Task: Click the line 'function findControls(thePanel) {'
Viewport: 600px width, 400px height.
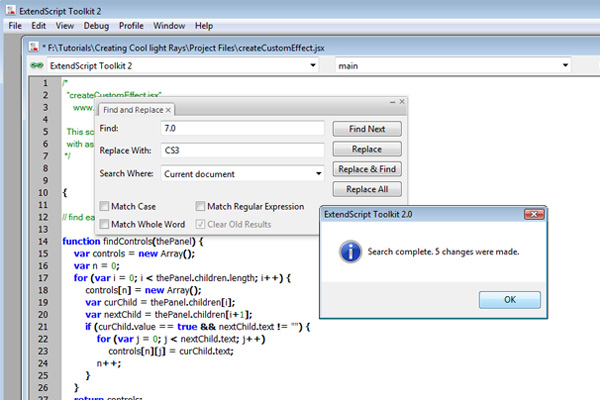Action: pos(133,242)
